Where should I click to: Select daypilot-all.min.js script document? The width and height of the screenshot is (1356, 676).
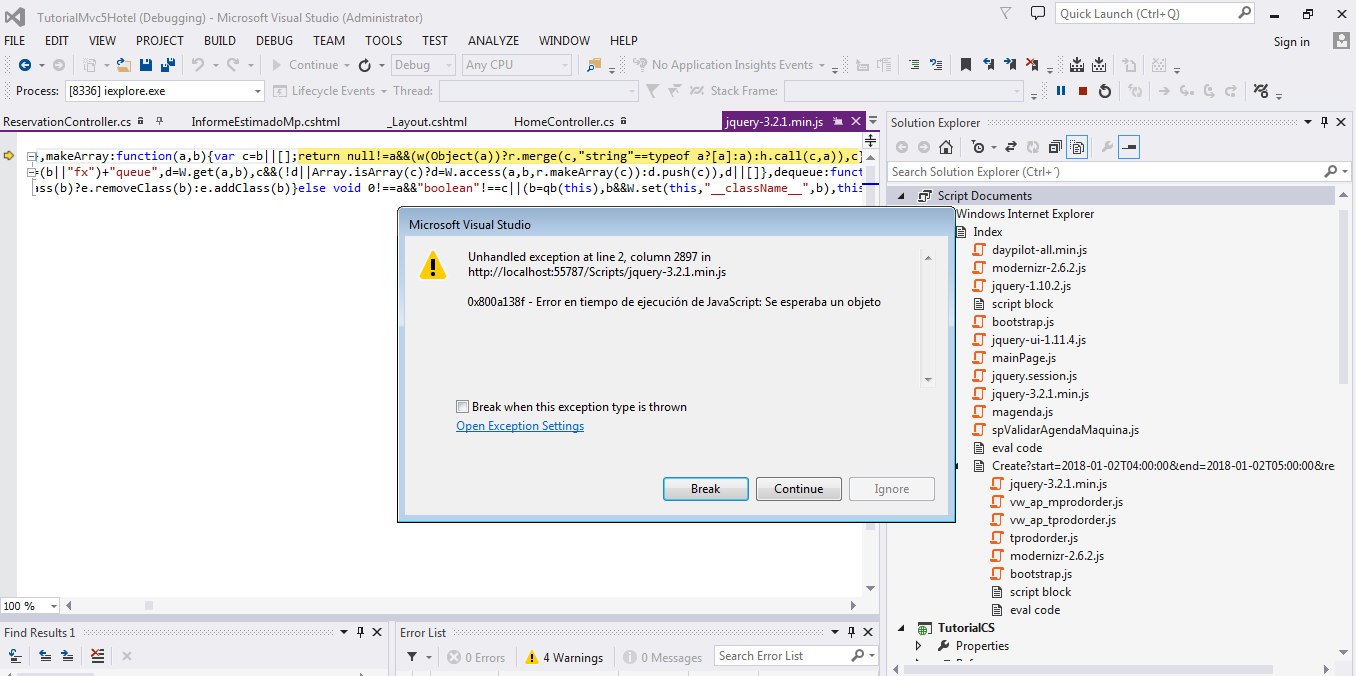click(x=1039, y=250)
